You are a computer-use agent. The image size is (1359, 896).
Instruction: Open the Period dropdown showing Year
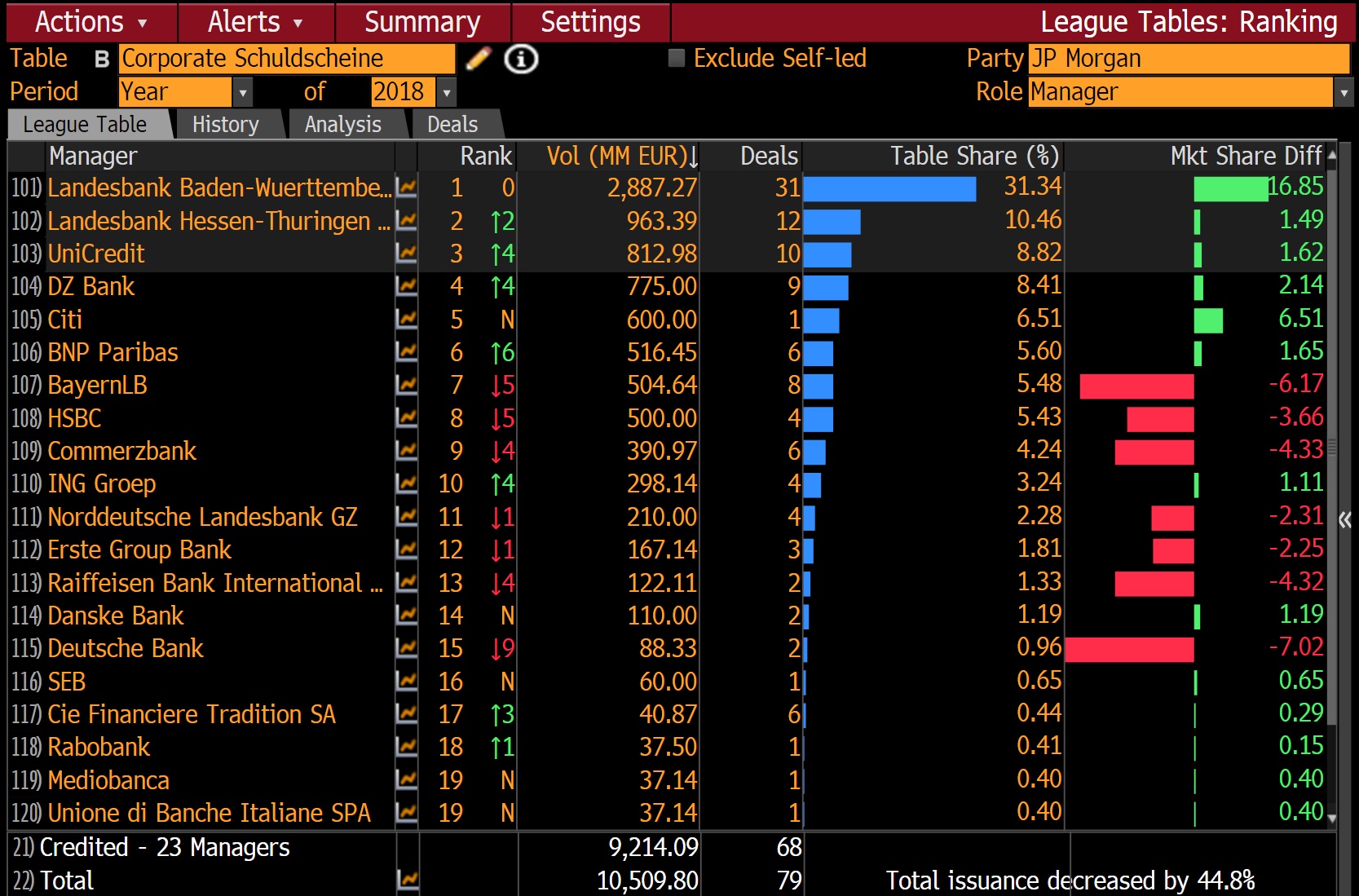(242, 92)
